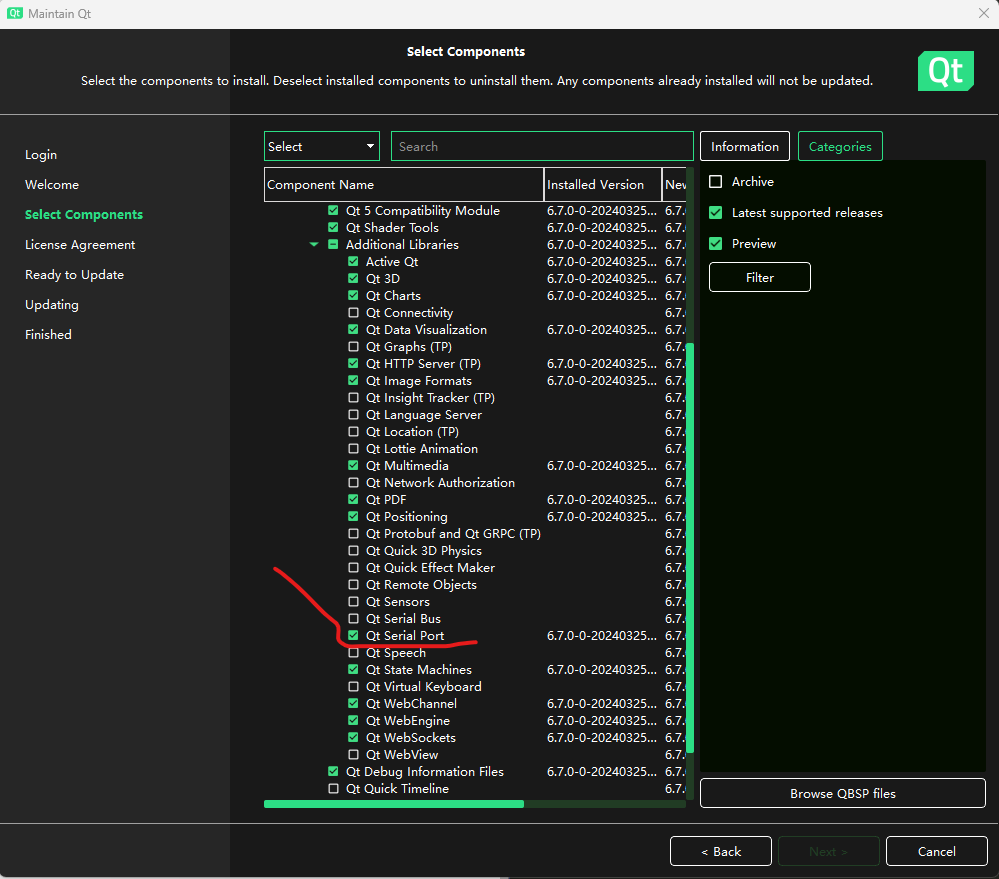Check Qt Virtual Keyboard

[353, 687]
